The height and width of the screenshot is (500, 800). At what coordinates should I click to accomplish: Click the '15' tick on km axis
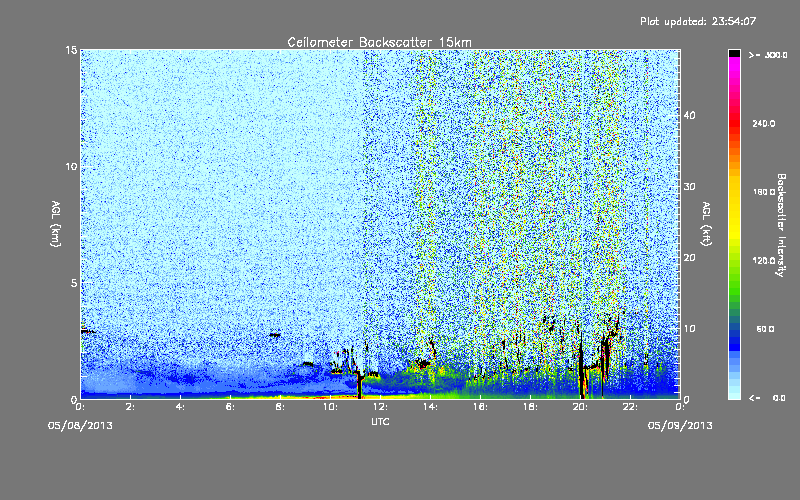pyautogui.click(x=71, y=50)
